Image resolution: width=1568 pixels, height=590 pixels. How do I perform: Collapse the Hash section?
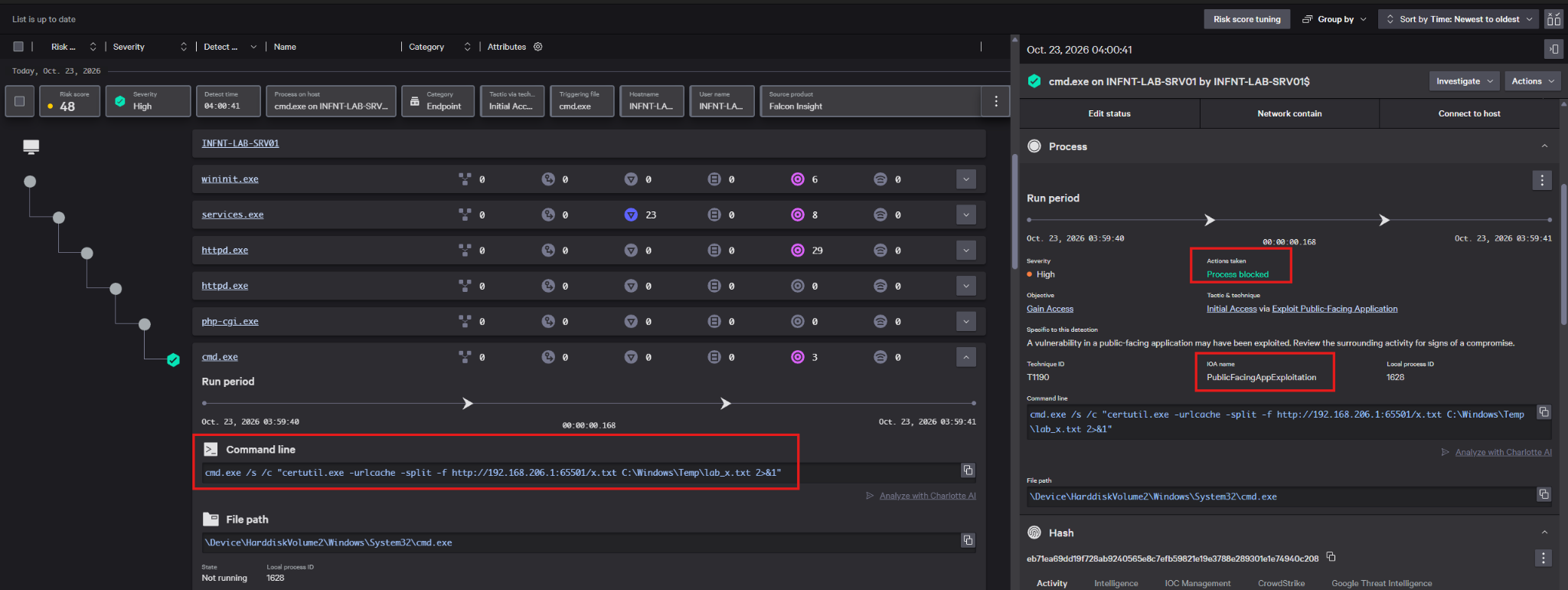pyautogui.click(x=1544, y=533)
